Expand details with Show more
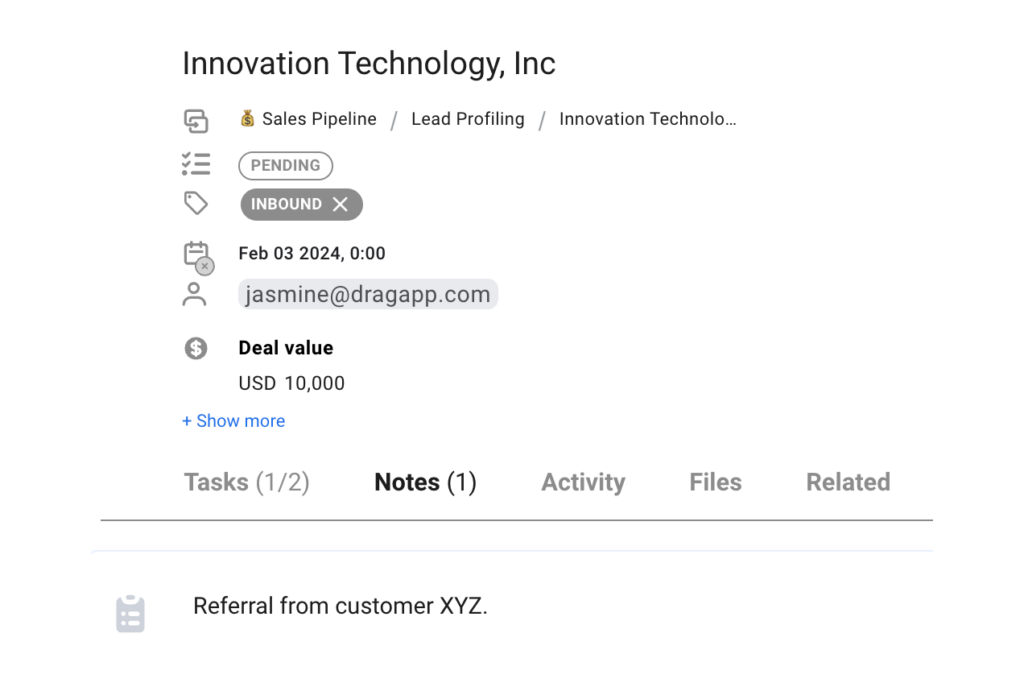This screenshot has height=683, width=1024. 234,421
